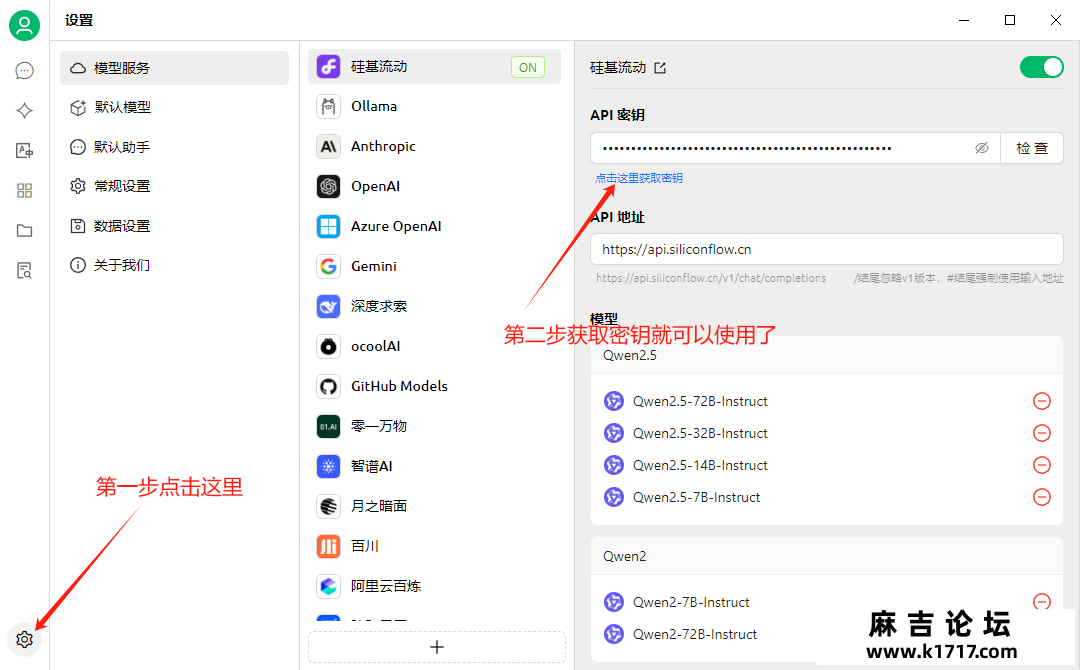Click Qwen2.5-72B-Instruct model name
The width and height of the screenshot is (1080, 670).
click(700, 401)
